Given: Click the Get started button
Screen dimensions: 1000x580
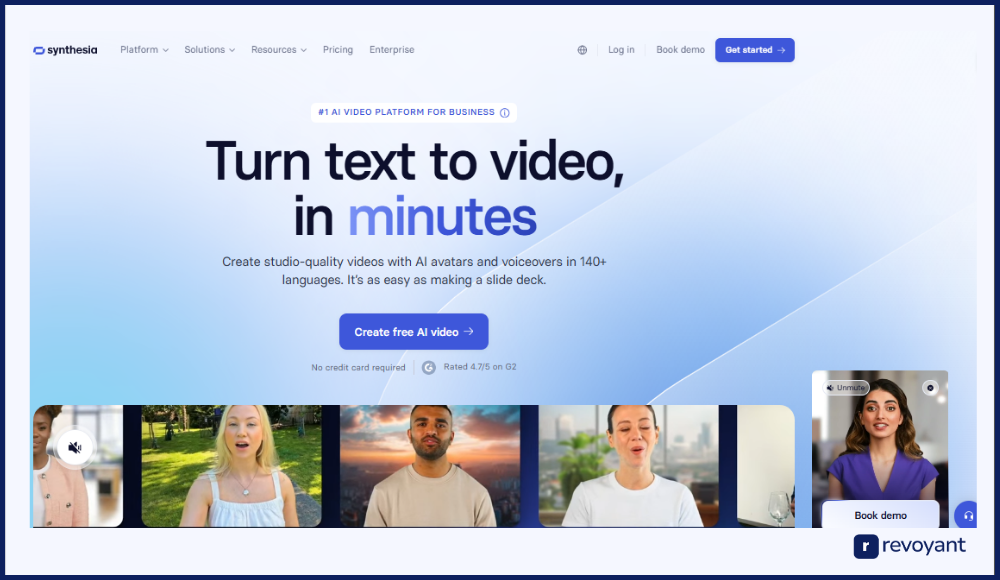Looking at the screenshot, I should (754, 50).
